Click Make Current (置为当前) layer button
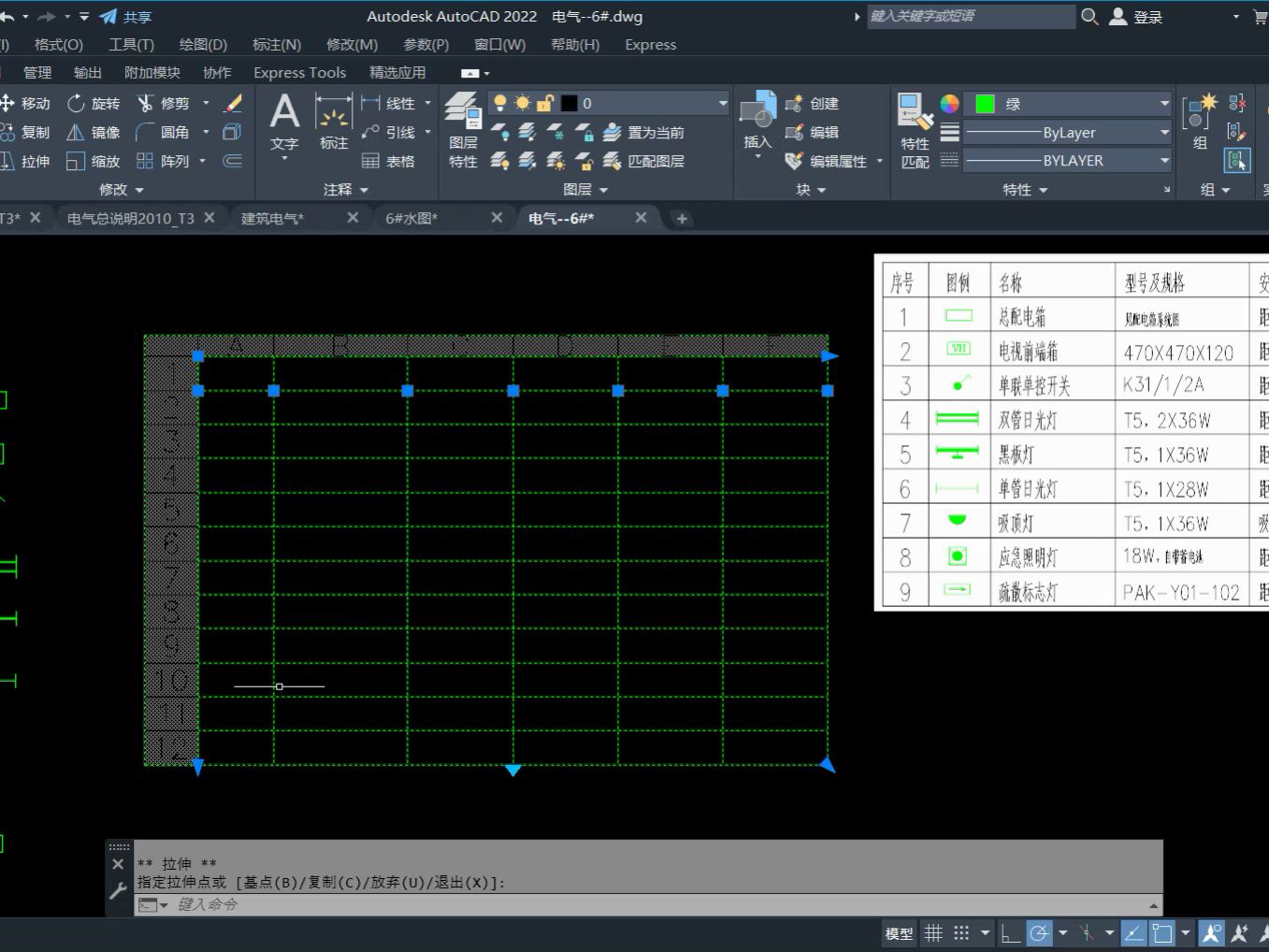Image resolution: width=1269 pixels, height=952 pixels. coord(643,132)
